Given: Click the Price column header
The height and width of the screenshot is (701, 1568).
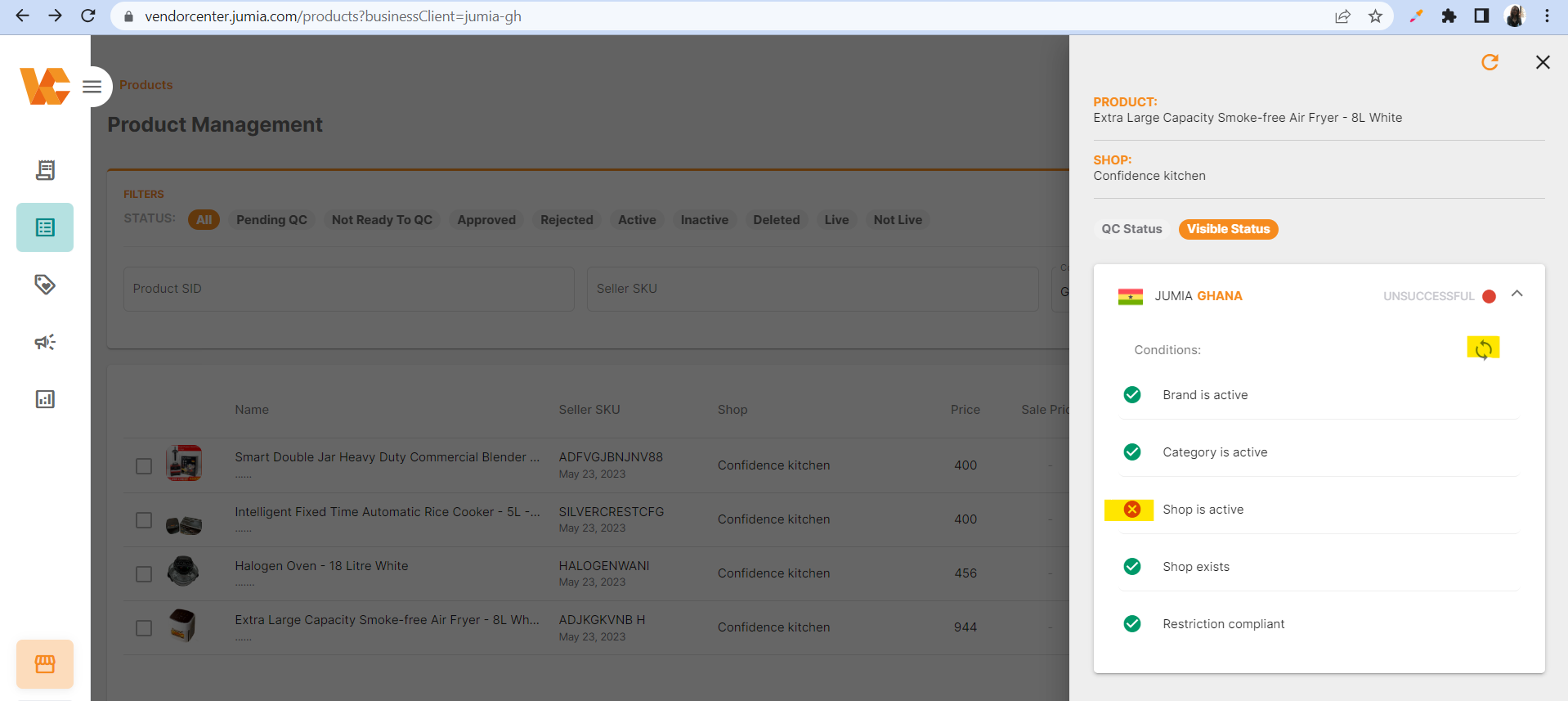Looking at the screenshot, I should [965, 410].
